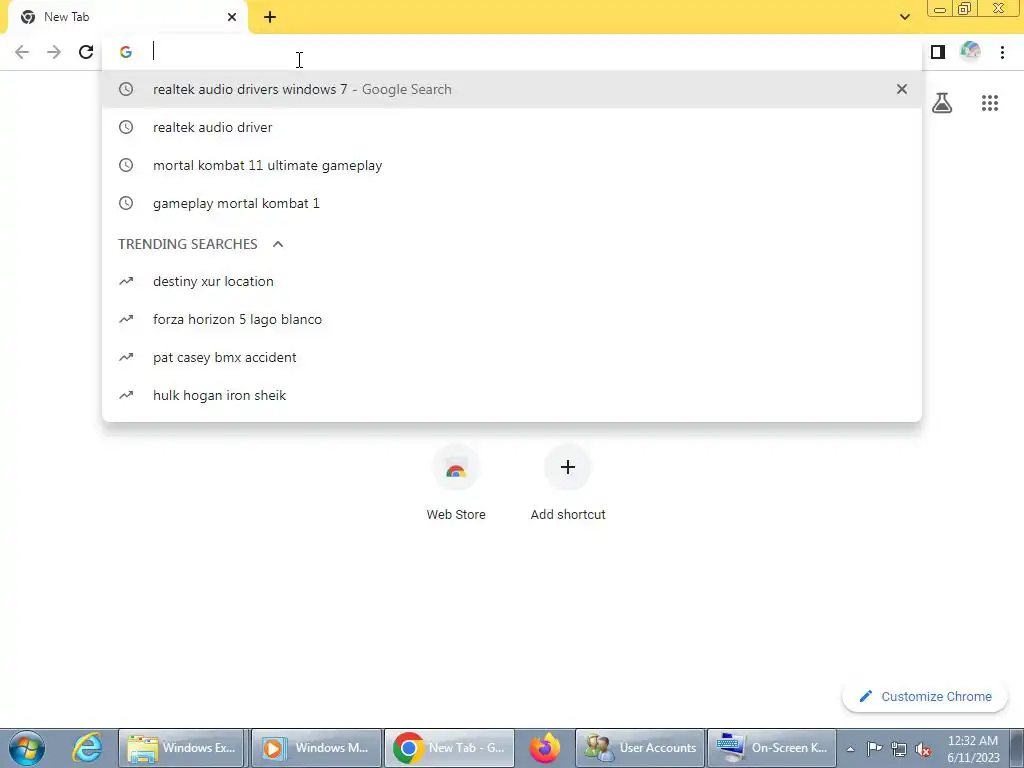1024x768 pixels.
Task: Select mortal kombat 11 ultimate gameplay suggestion
Action: 512,165
